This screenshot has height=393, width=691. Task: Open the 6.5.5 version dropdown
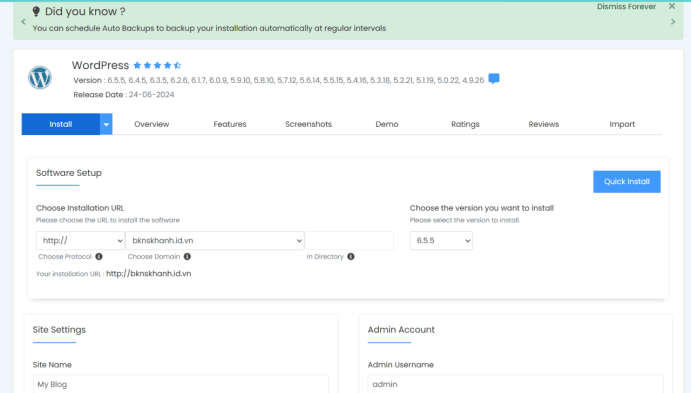coord(441,241)
